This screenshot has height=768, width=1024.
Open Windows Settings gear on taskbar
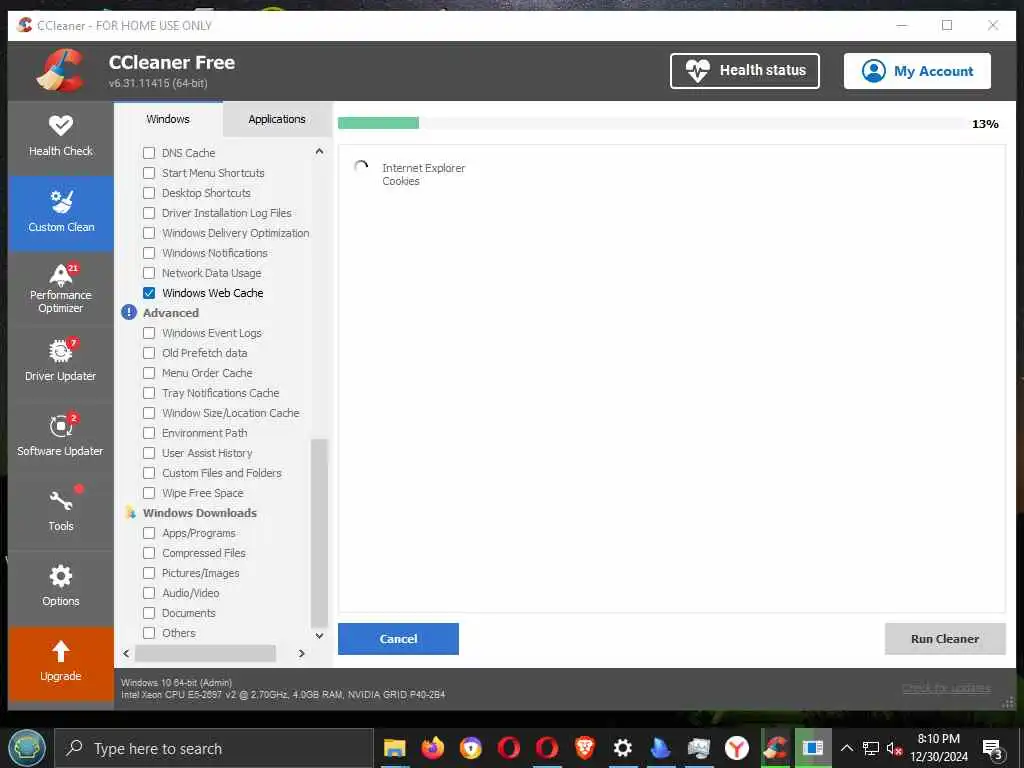tap(622, 748)
